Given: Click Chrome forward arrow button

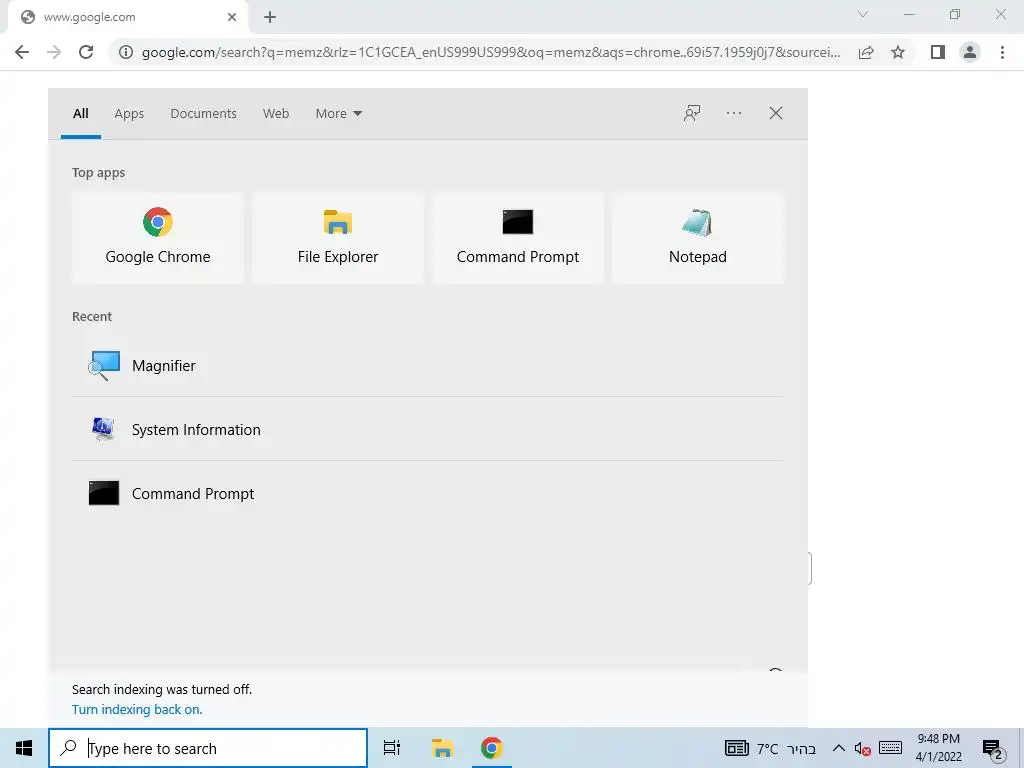Looking at the screenshot, I should (54, 52).
